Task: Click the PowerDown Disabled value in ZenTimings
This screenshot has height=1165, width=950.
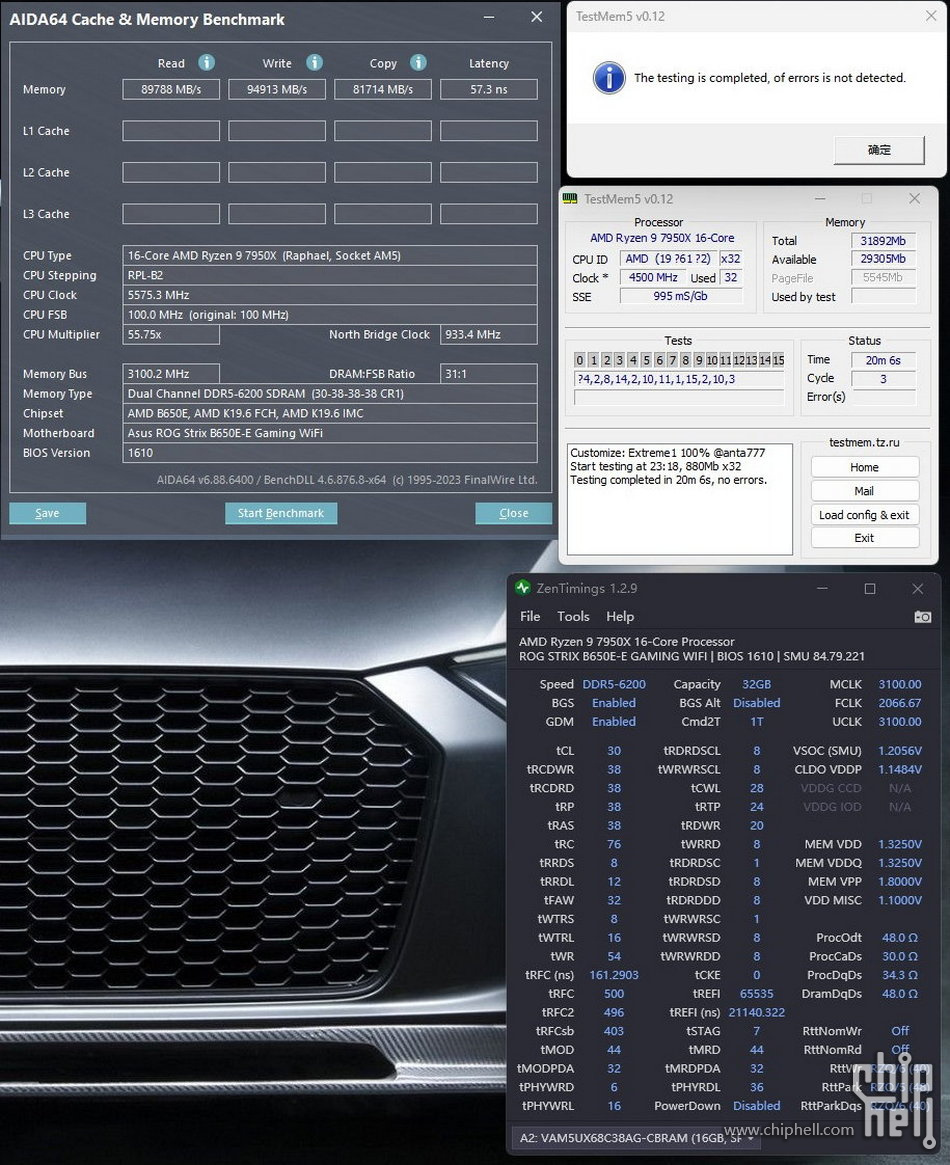Action: click(756, 1106)
